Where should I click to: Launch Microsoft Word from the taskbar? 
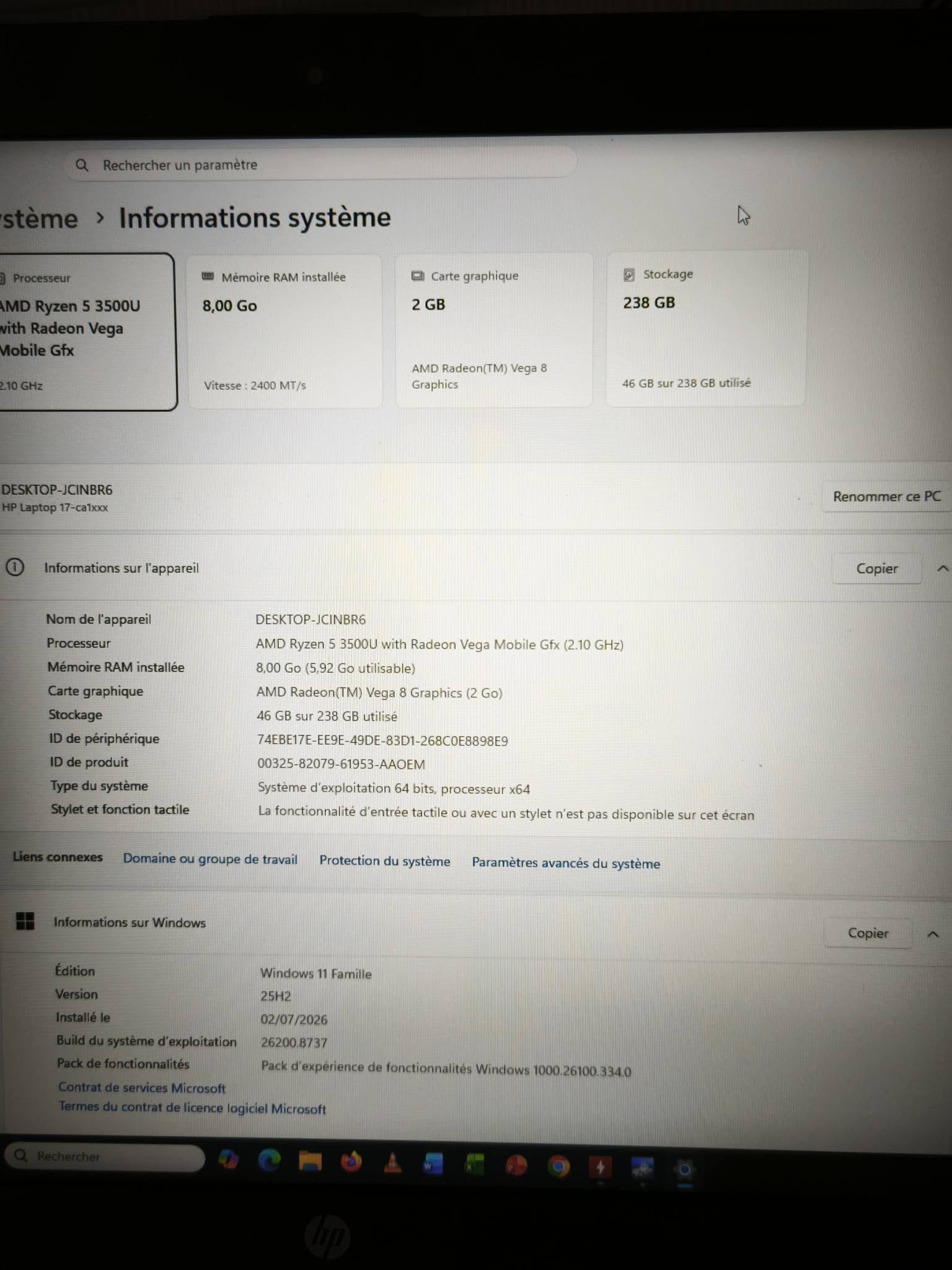coord(433,1164)
